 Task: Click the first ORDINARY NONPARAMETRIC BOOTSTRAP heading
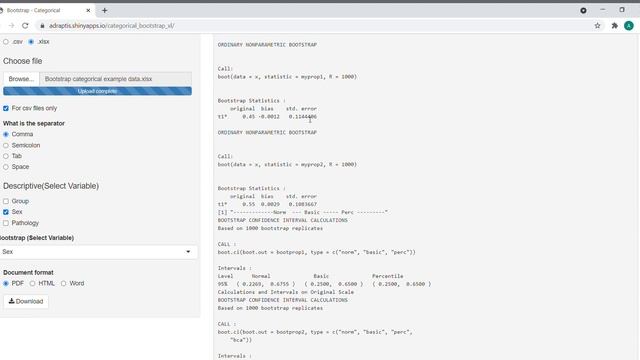point(267,44)
